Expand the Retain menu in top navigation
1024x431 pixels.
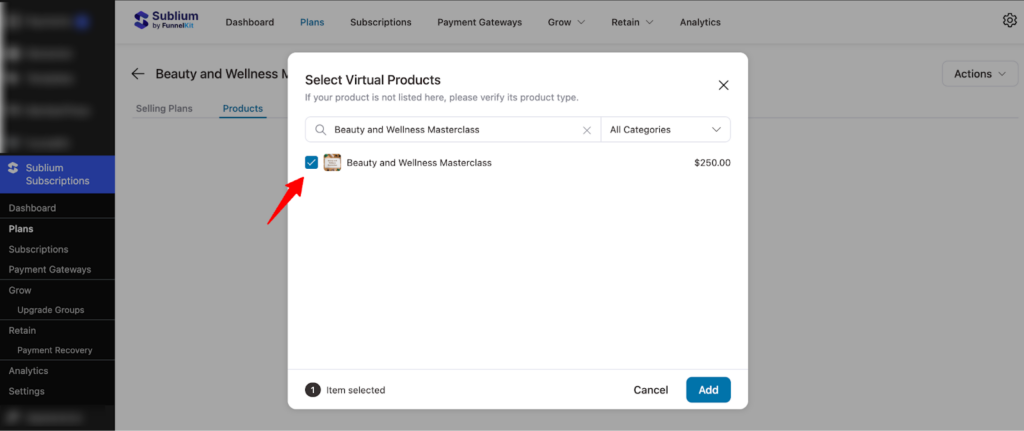[x=632, y=22]
